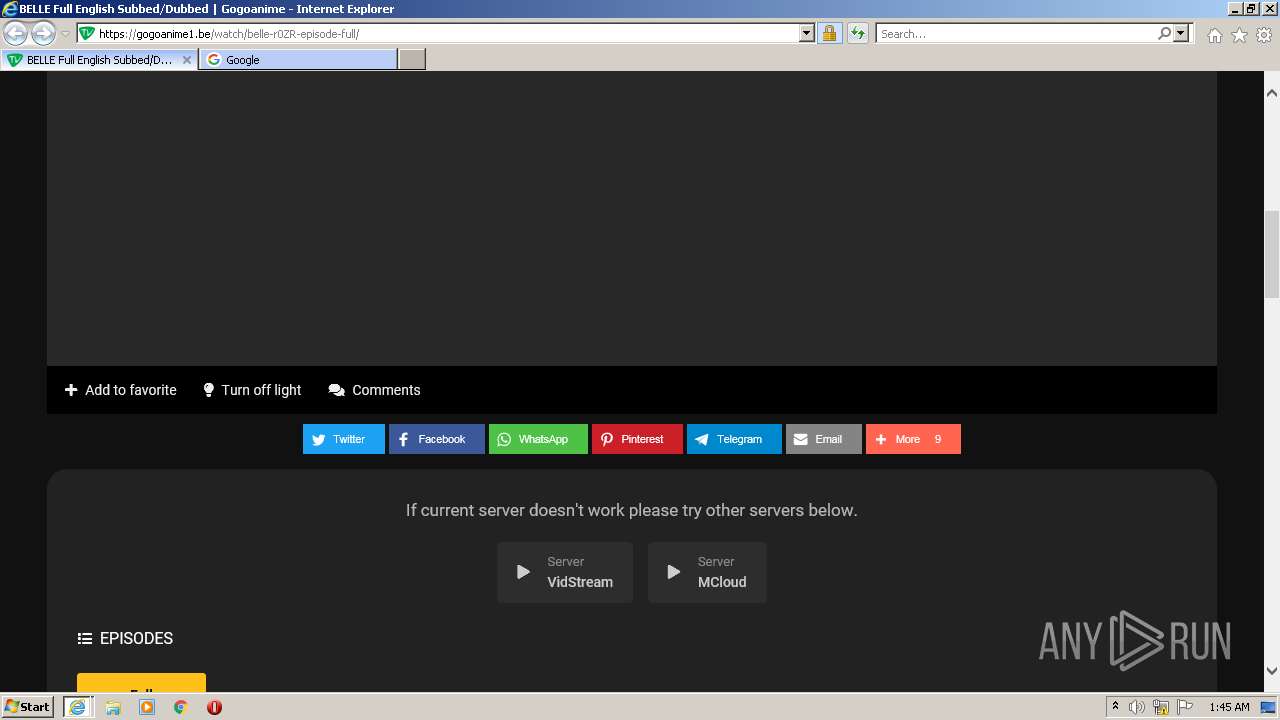Image resolution: width=1280 pixels, height=720 pixels.
Task: Open the Comments section
Action: [x=374, y=390]
